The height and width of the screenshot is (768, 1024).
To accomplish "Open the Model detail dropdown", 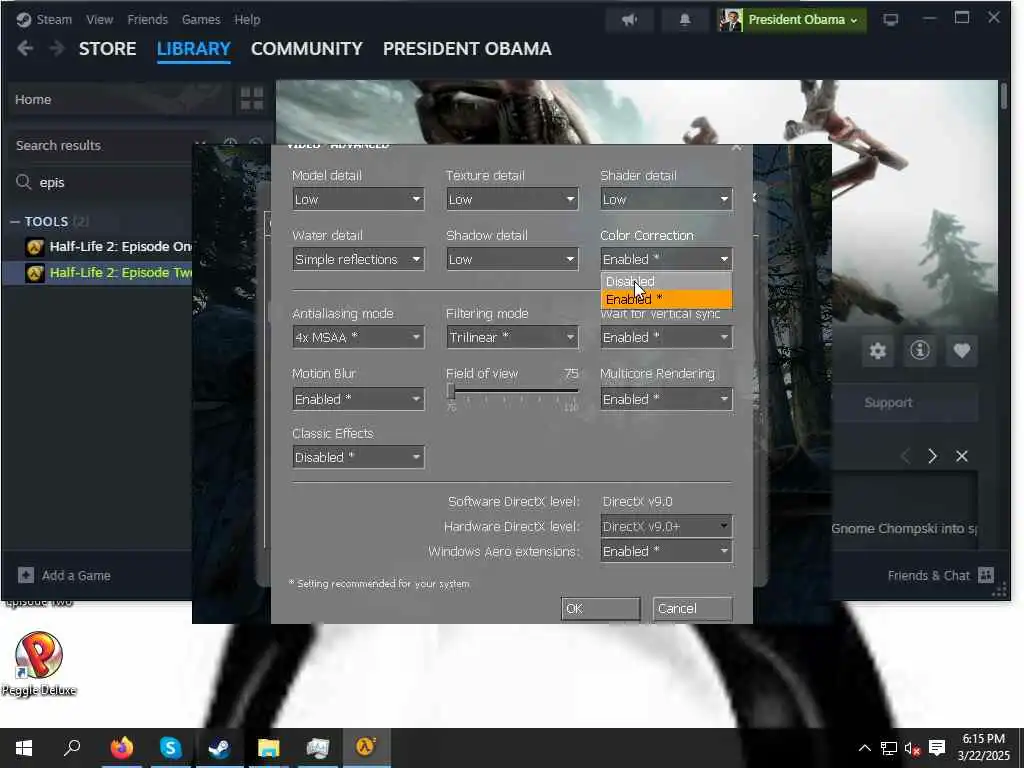I will [359, 199].
